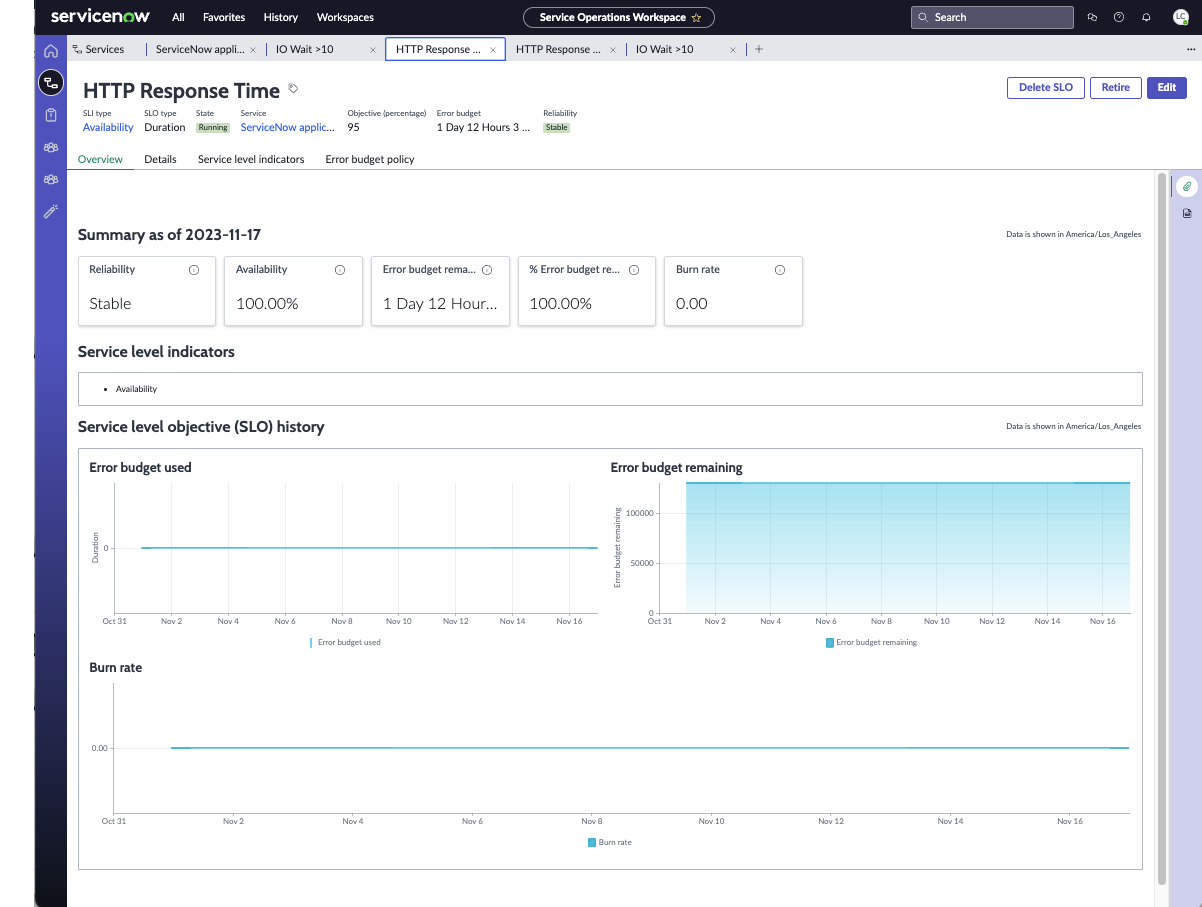Close the first IO Wait >10 tab
This screenshot has height=907, width=1202.
point(373,49)
